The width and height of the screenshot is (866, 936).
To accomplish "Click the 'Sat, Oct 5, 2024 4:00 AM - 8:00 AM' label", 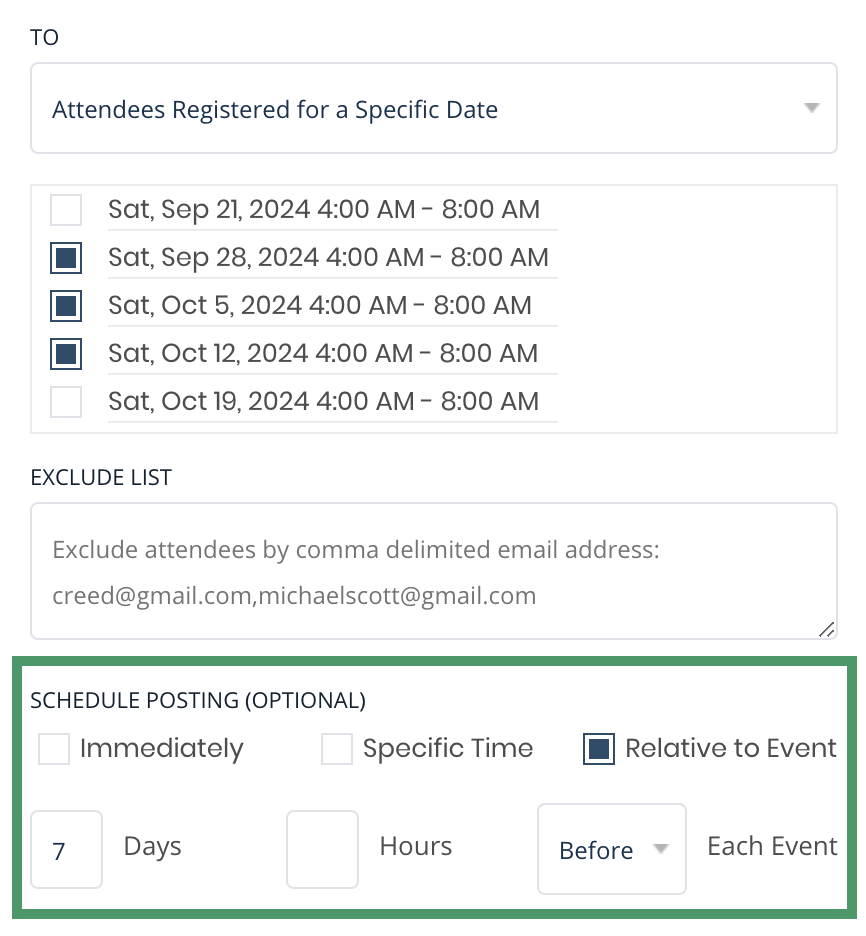I will tap(320, 306).
